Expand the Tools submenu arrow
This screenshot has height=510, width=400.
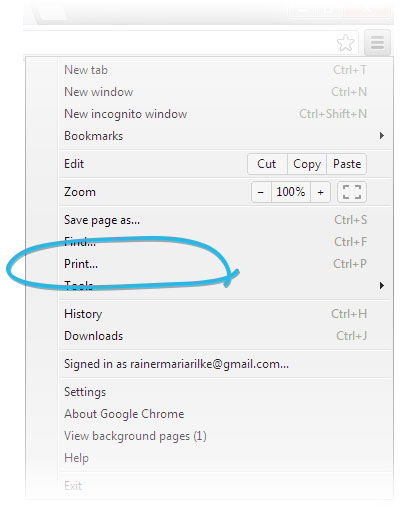[x=382, y=286]
